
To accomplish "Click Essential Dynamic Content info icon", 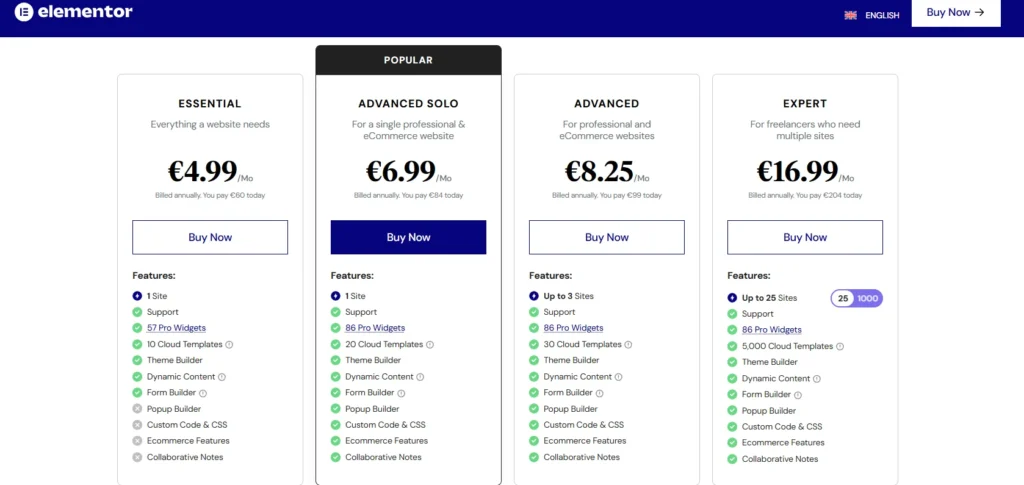I will pos(221,377).
